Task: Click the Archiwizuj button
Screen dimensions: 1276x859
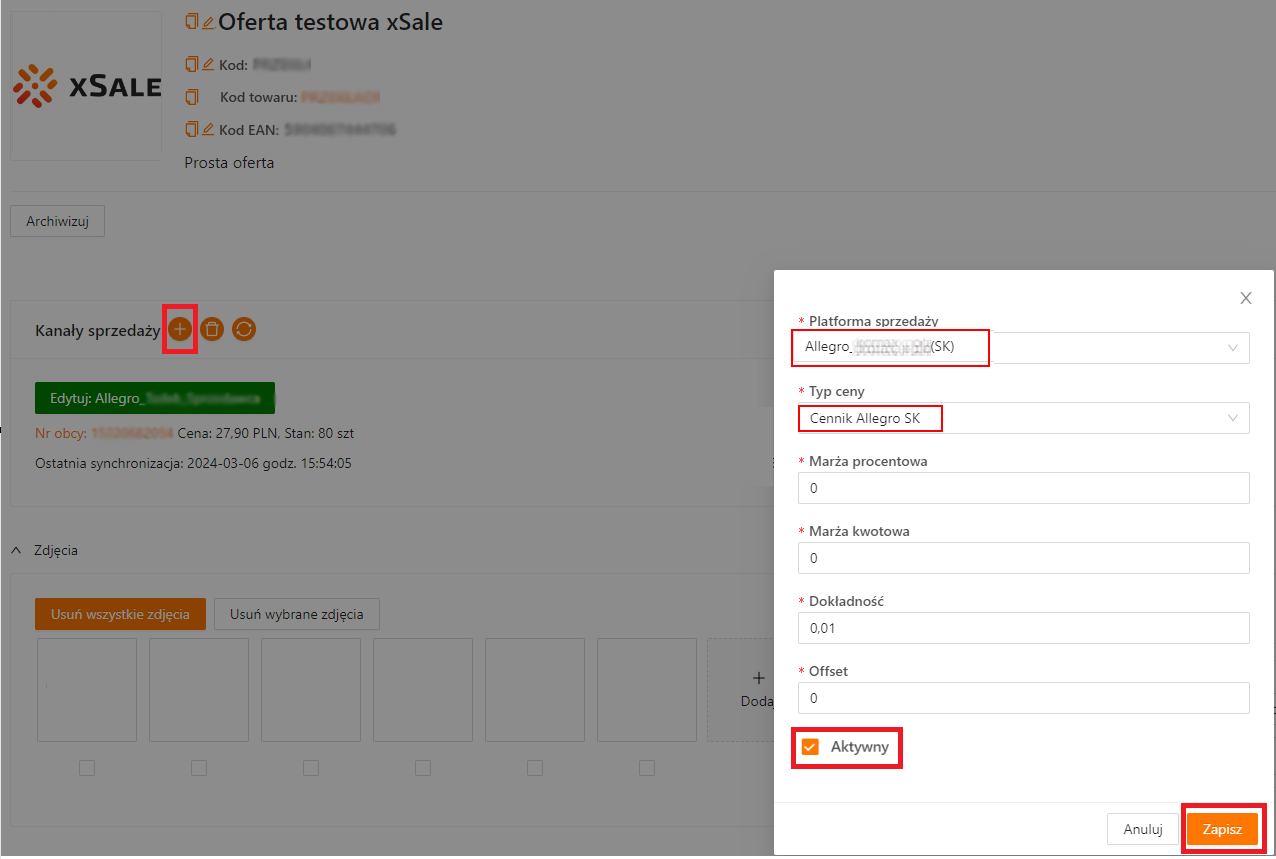Action: coord(57,222)
